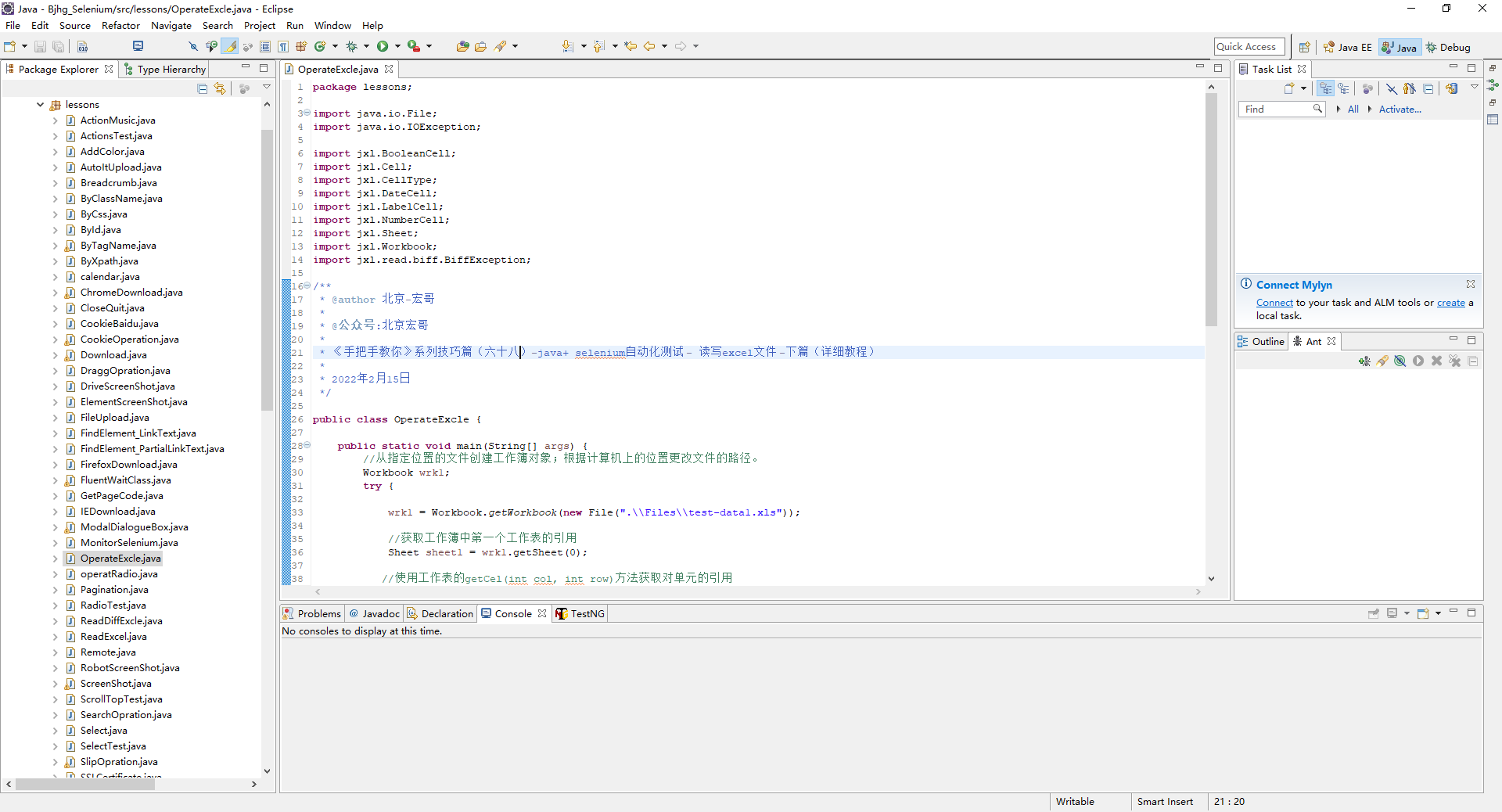The width and height of the screenshot is (1502, 812).
Task: Click the Run Last Tool icon
Action: [414, 46]
